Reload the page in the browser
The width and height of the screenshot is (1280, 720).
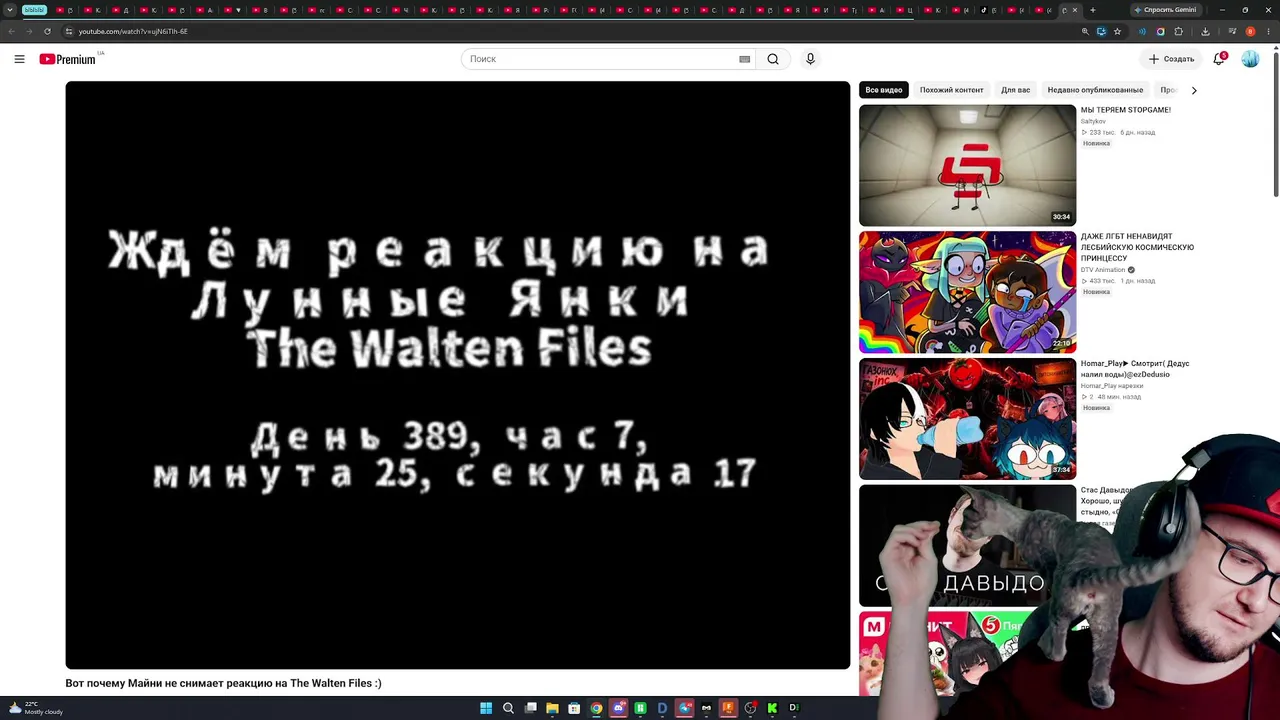coord(47,31)
